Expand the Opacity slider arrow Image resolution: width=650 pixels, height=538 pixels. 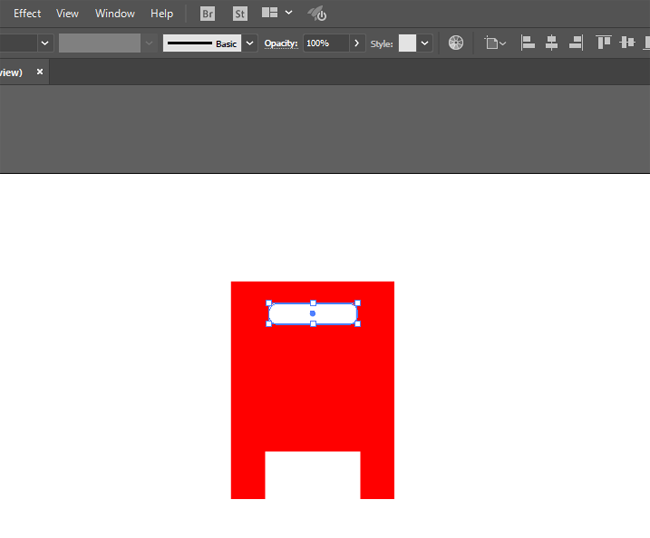357,43
